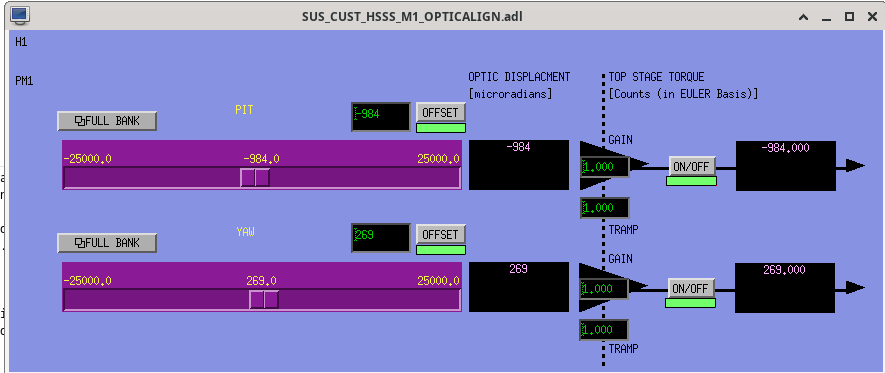Click the YAW TRAMP input field
The image size is (885, 373).
pos(604,330)
